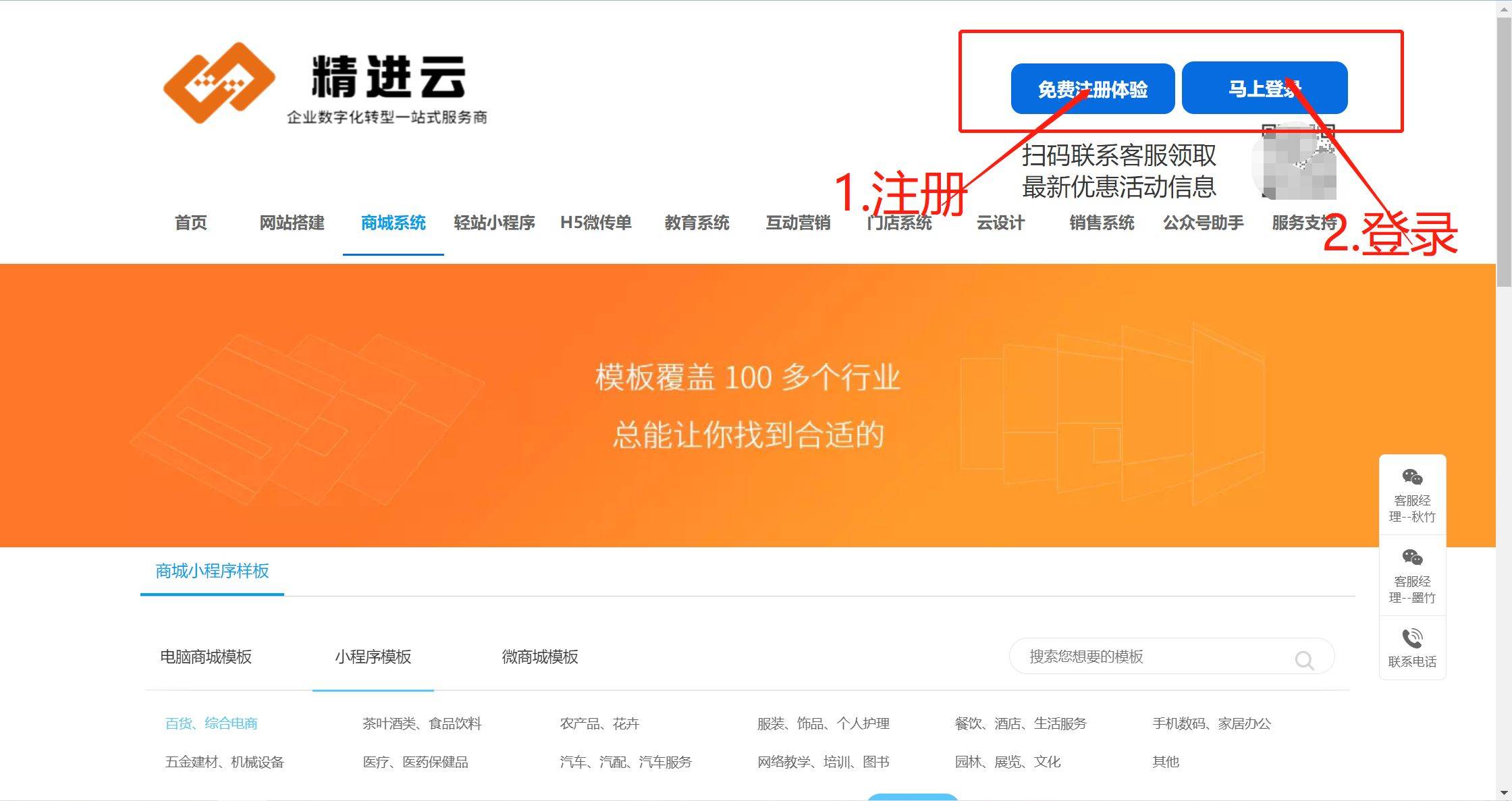The width and height of the screenshot is (1512, 801).
Task: Open 服务支持 navigation item
Action: pyautogui.click(x=1305, y=223)
